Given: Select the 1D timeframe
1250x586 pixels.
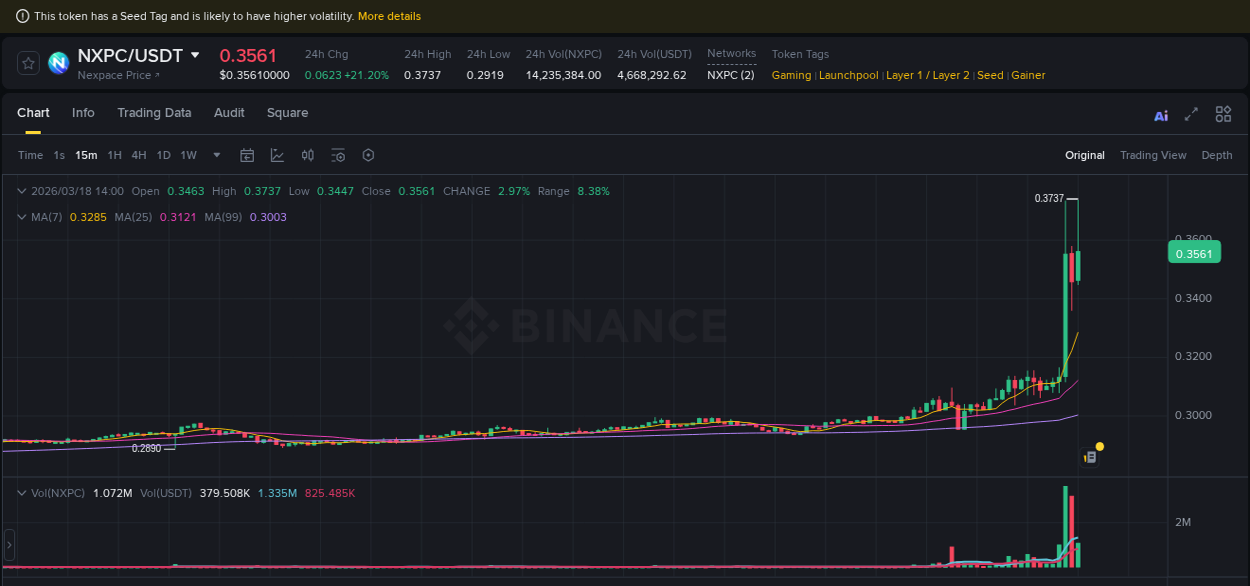Looking at the screenshot, I should tap(163, 155).
